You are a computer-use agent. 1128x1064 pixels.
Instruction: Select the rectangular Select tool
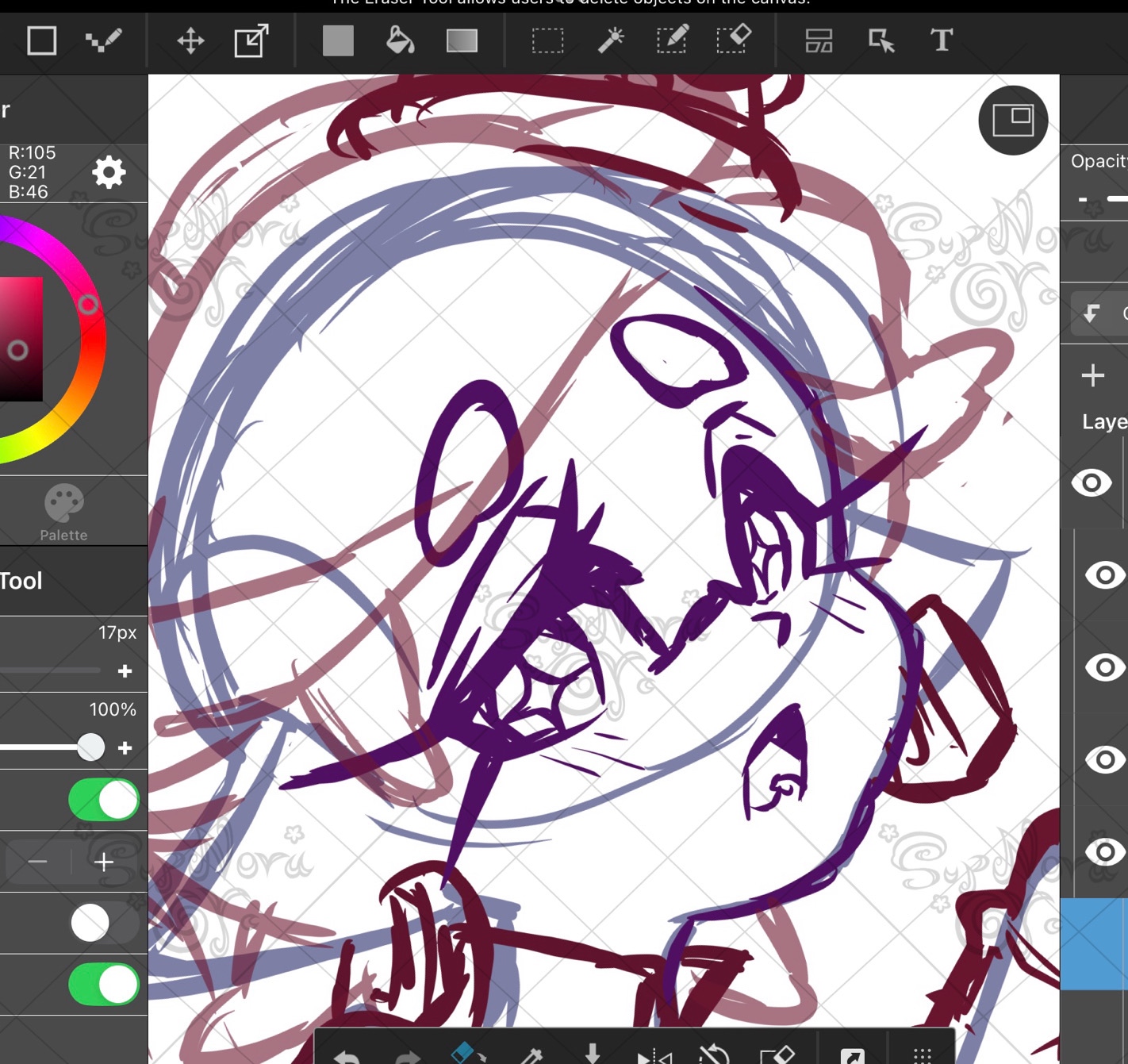547,40
